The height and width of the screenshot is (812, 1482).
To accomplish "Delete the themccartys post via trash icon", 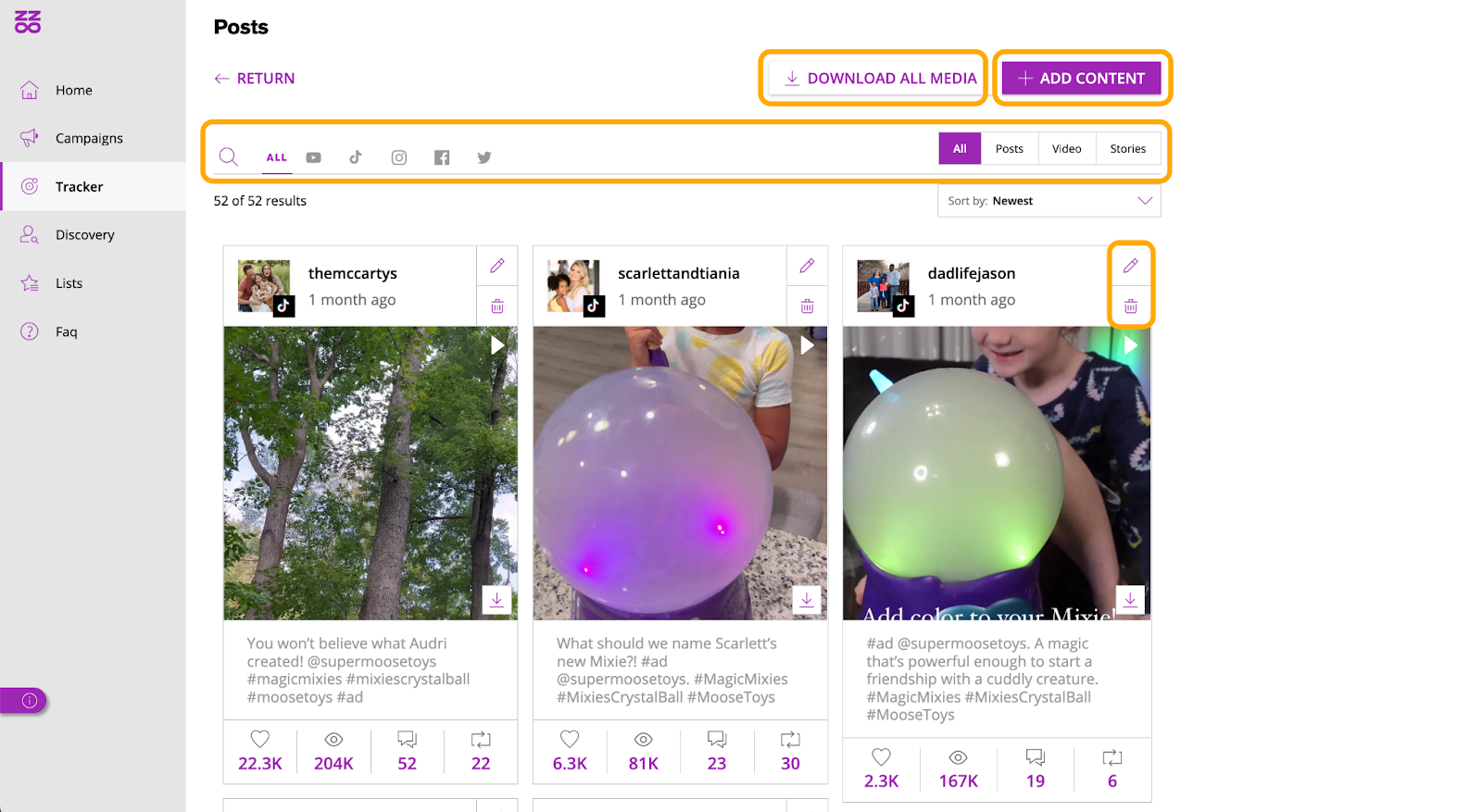I will pos(497,306).
